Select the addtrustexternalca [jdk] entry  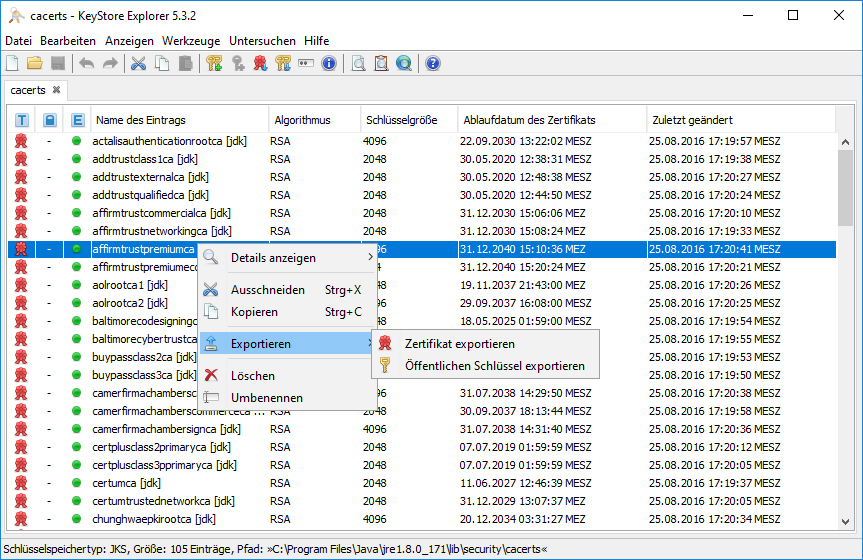point(150,177)
